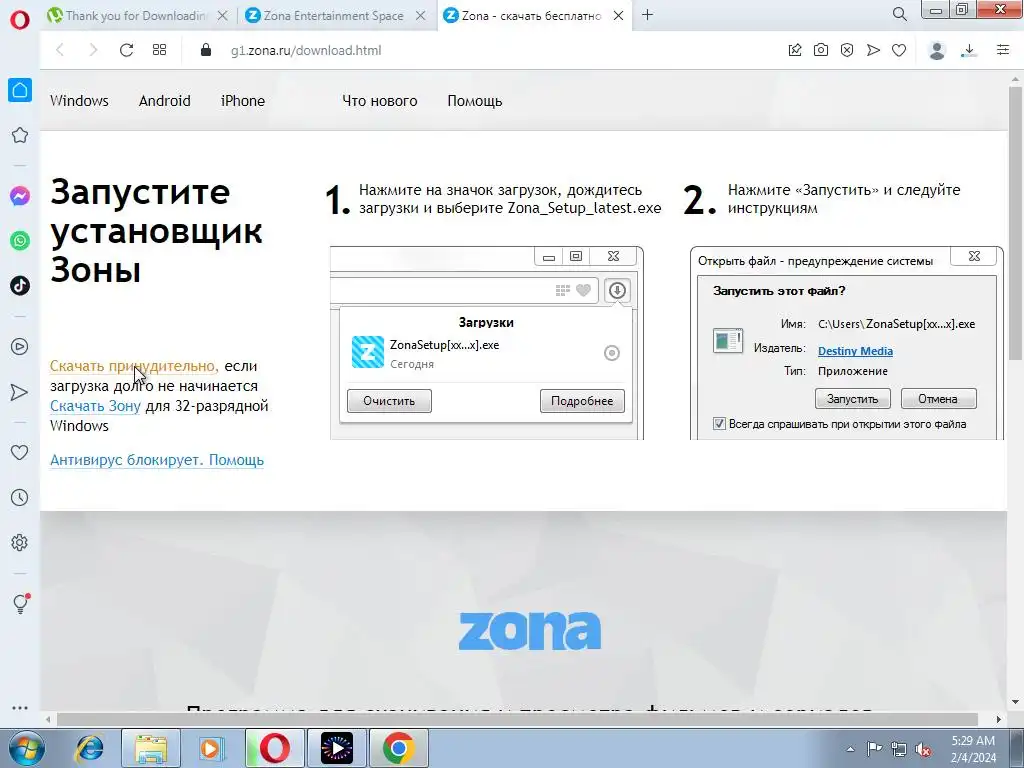Open Player icon in sidebar
The height and width of the screenshot is (768, 1024).
click(x=20, y=346)
